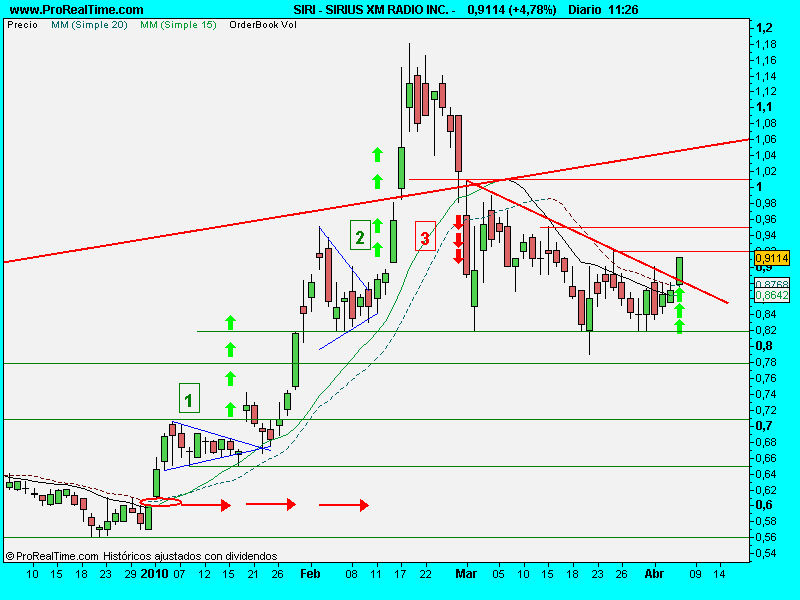The width and height of the screenshot is (800, 600).
Task: Click the 22 date label on time axis
Action: click(425, 574)
